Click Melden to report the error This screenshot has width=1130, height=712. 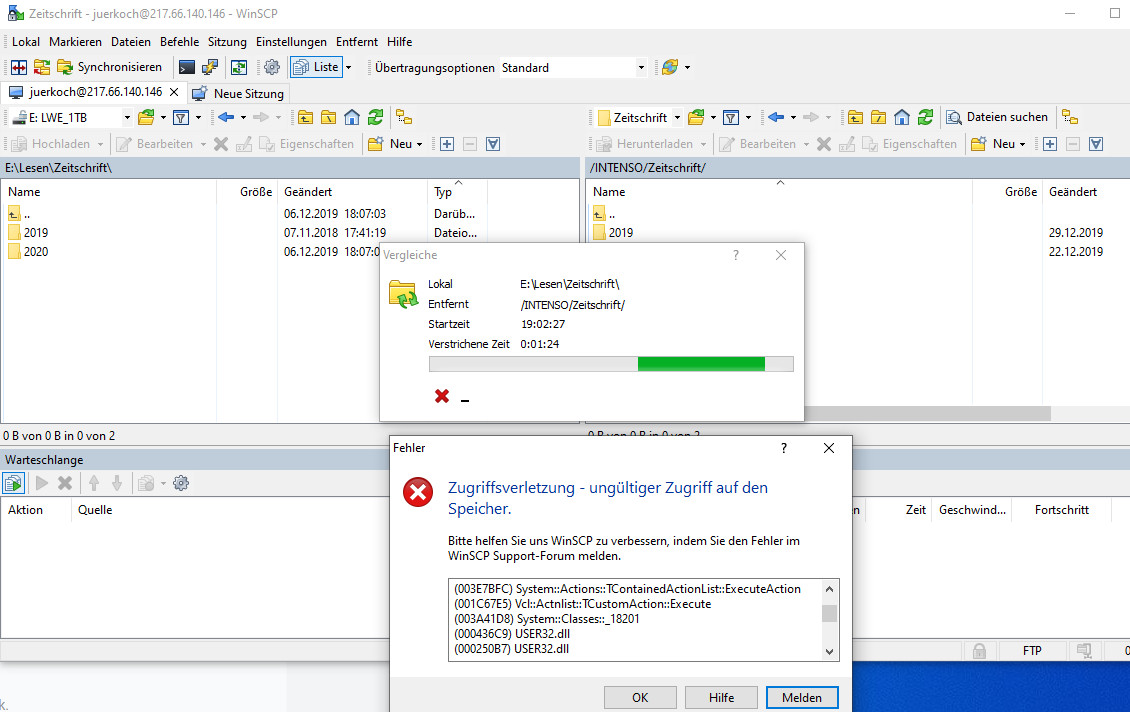click(x=802, y=698)
